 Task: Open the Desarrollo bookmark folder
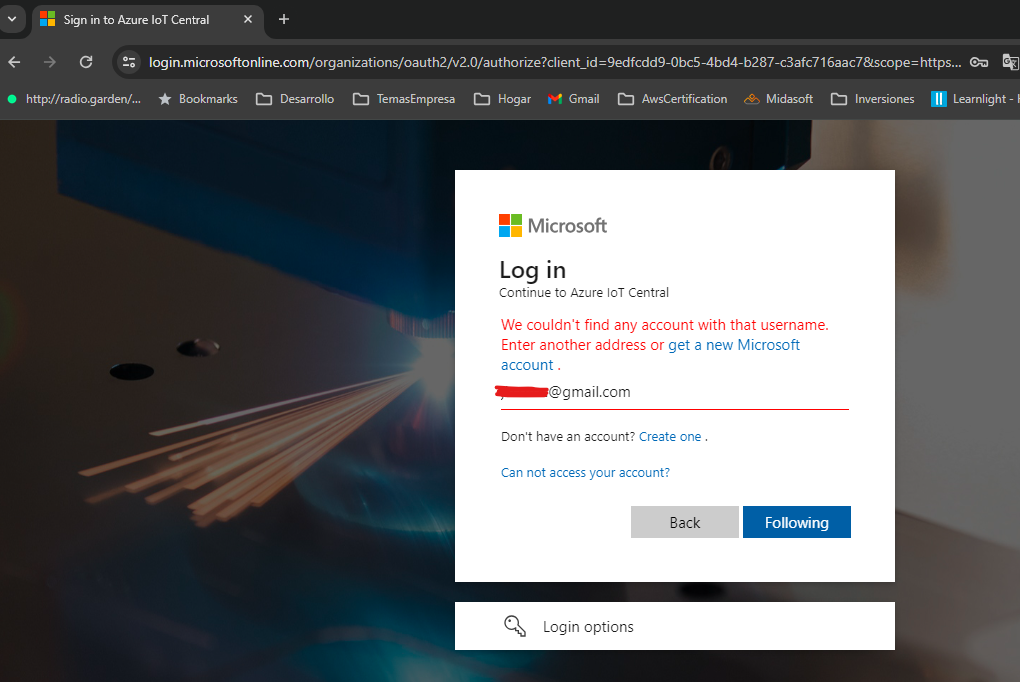click(295, 99)
